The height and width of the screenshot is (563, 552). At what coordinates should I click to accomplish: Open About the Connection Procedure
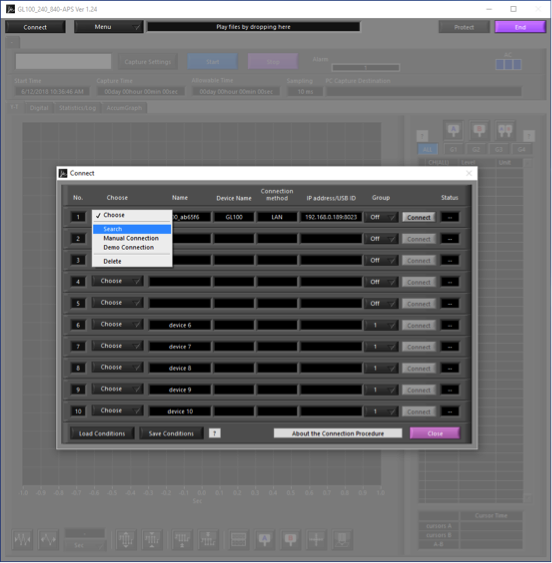[338, 433]
